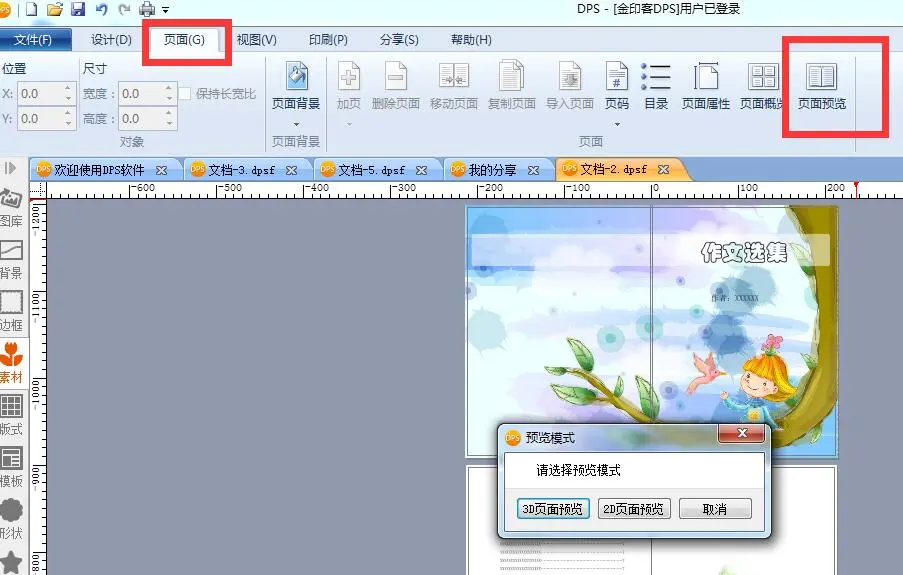Increase 宽度 value with stepper arrow
903x575 pixels.
[x=169, y=88]
